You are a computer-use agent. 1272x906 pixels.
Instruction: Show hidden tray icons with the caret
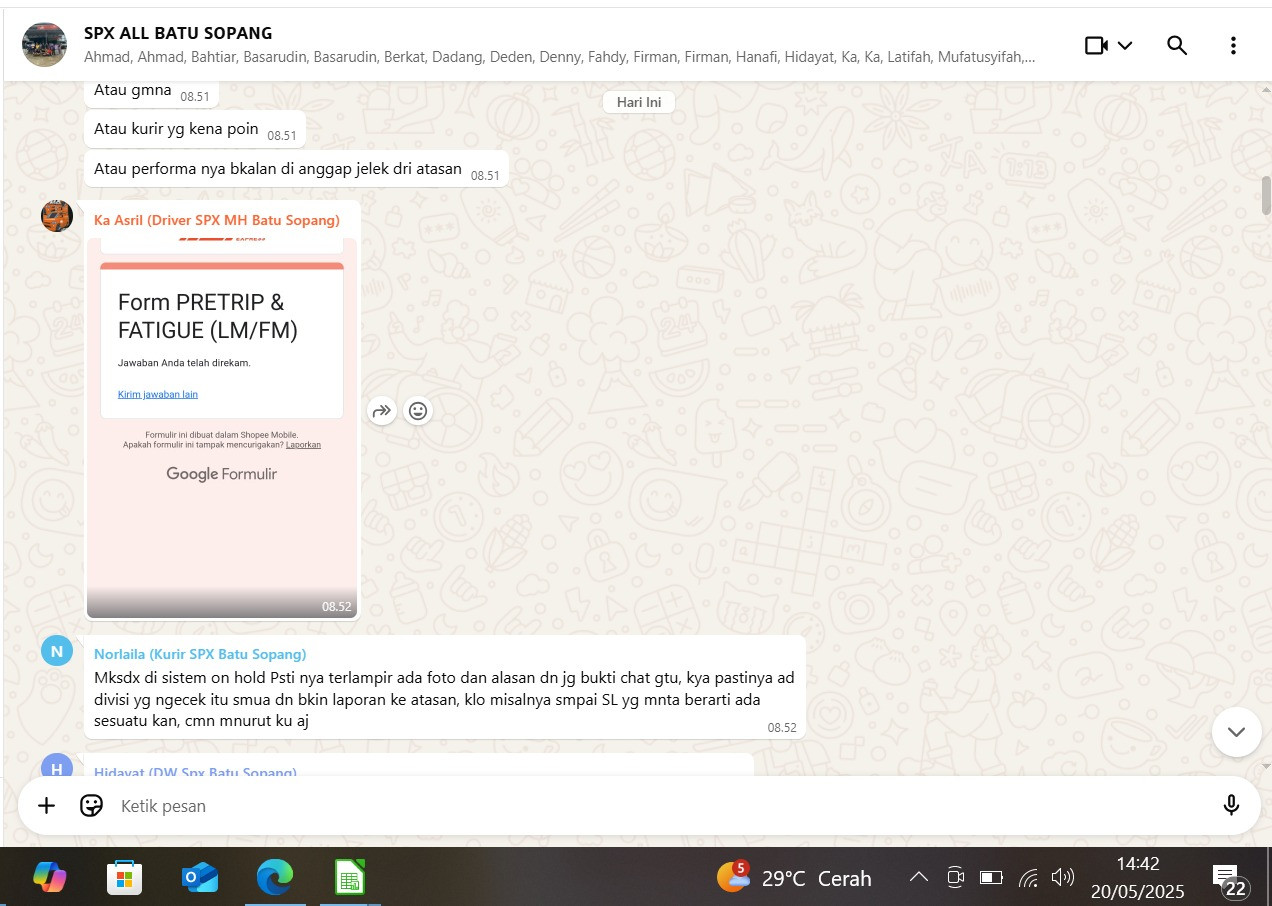pos(918,878)
